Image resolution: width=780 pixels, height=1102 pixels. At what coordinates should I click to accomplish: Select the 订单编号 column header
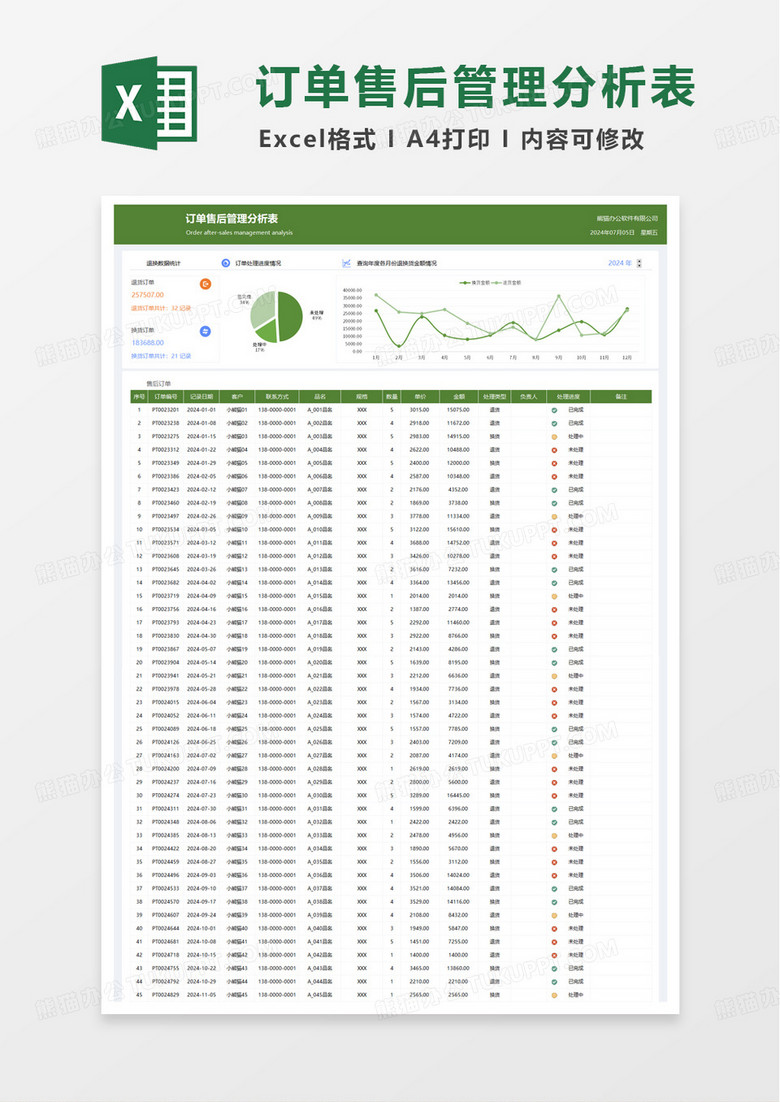[x=165, y=397]
